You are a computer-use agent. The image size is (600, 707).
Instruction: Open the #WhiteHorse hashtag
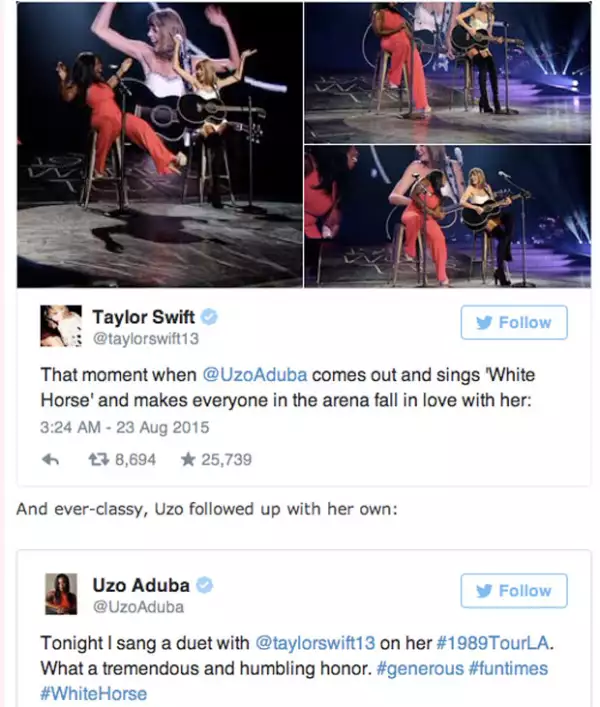(x=94, y=693)
